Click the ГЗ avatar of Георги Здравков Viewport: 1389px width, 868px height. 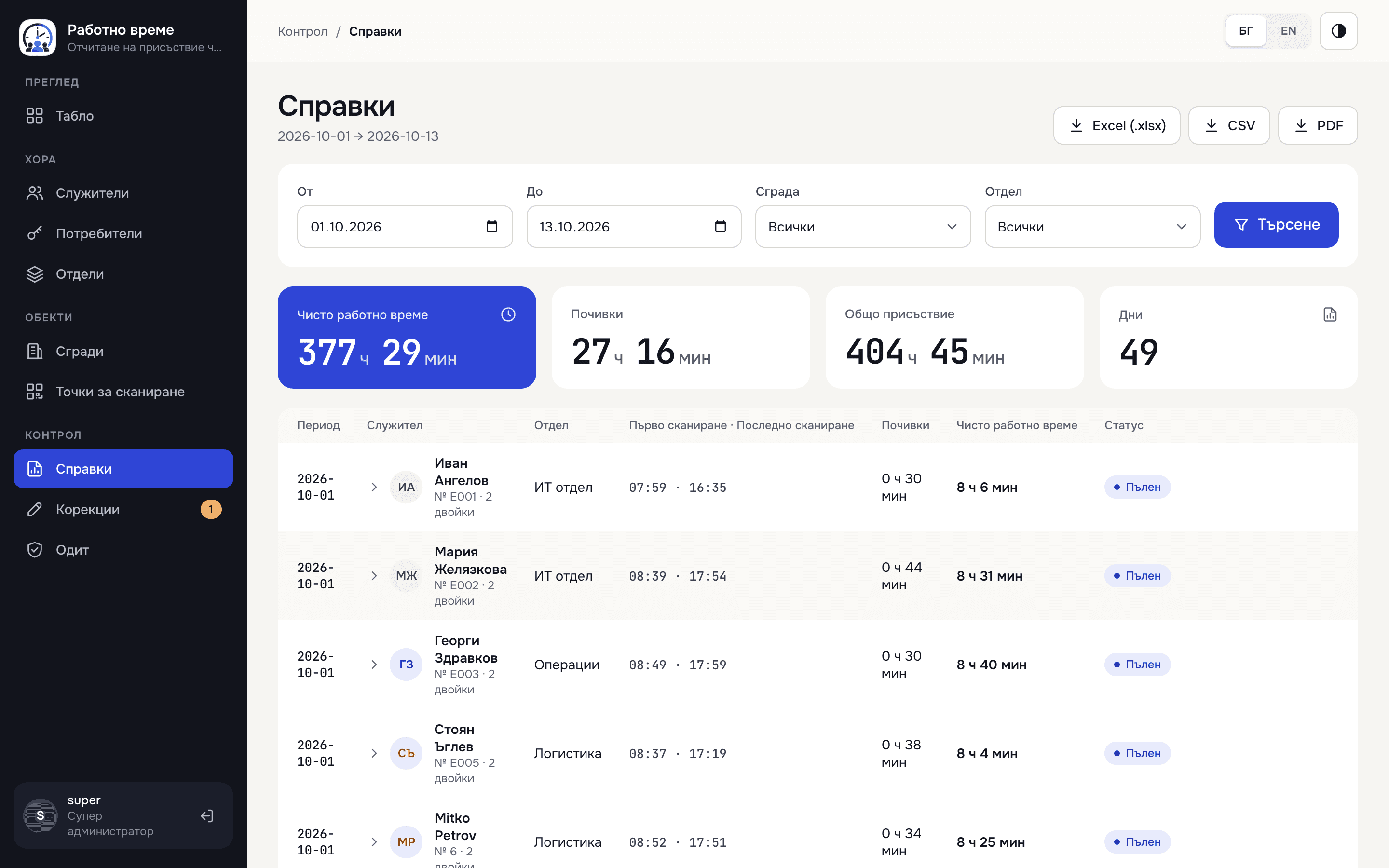pyautogui.click(x=406, y=665)
